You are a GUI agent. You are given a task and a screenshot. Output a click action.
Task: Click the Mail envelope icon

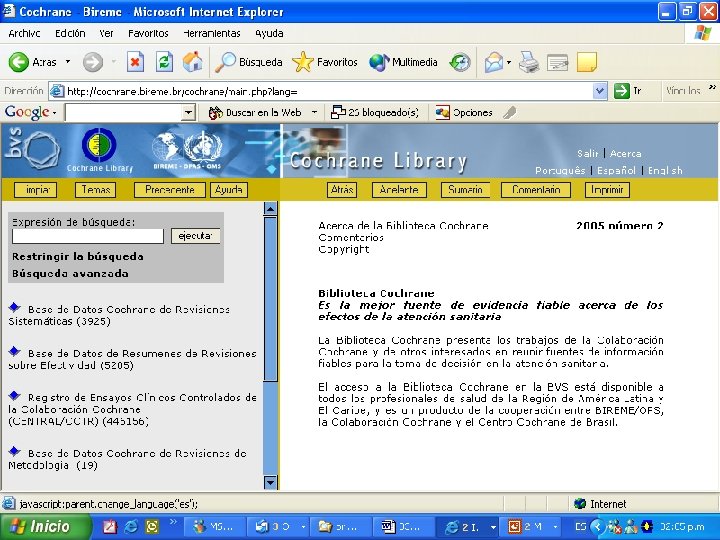[x=494, y=62]
